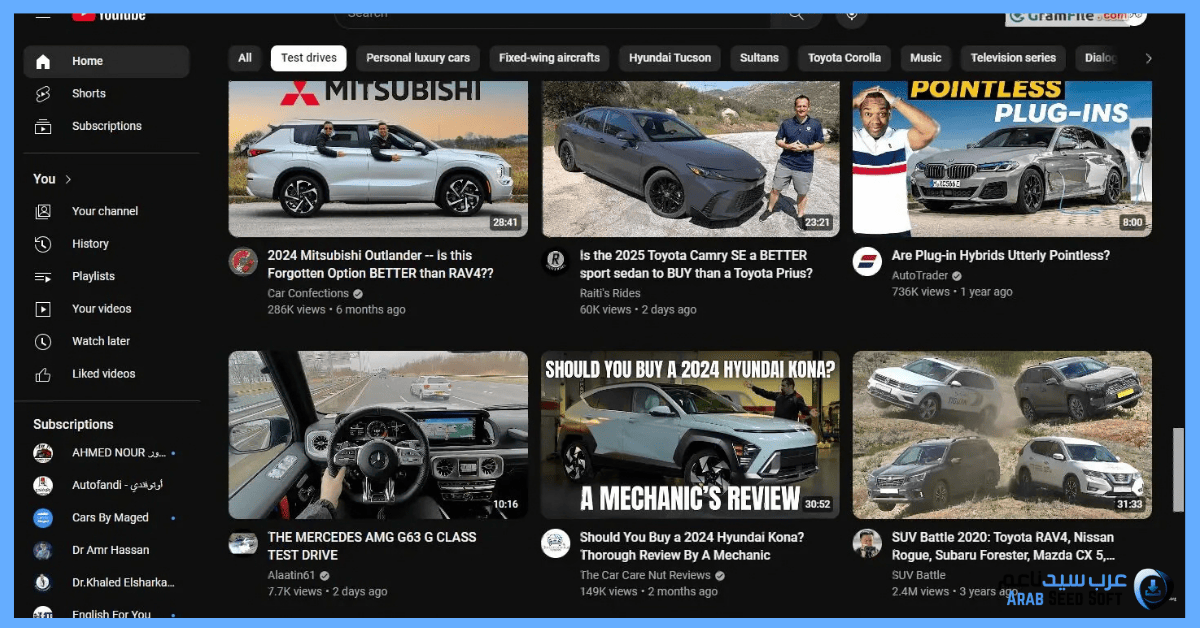
Task: Click the Your channel sidebar icon
Action: 43,211
